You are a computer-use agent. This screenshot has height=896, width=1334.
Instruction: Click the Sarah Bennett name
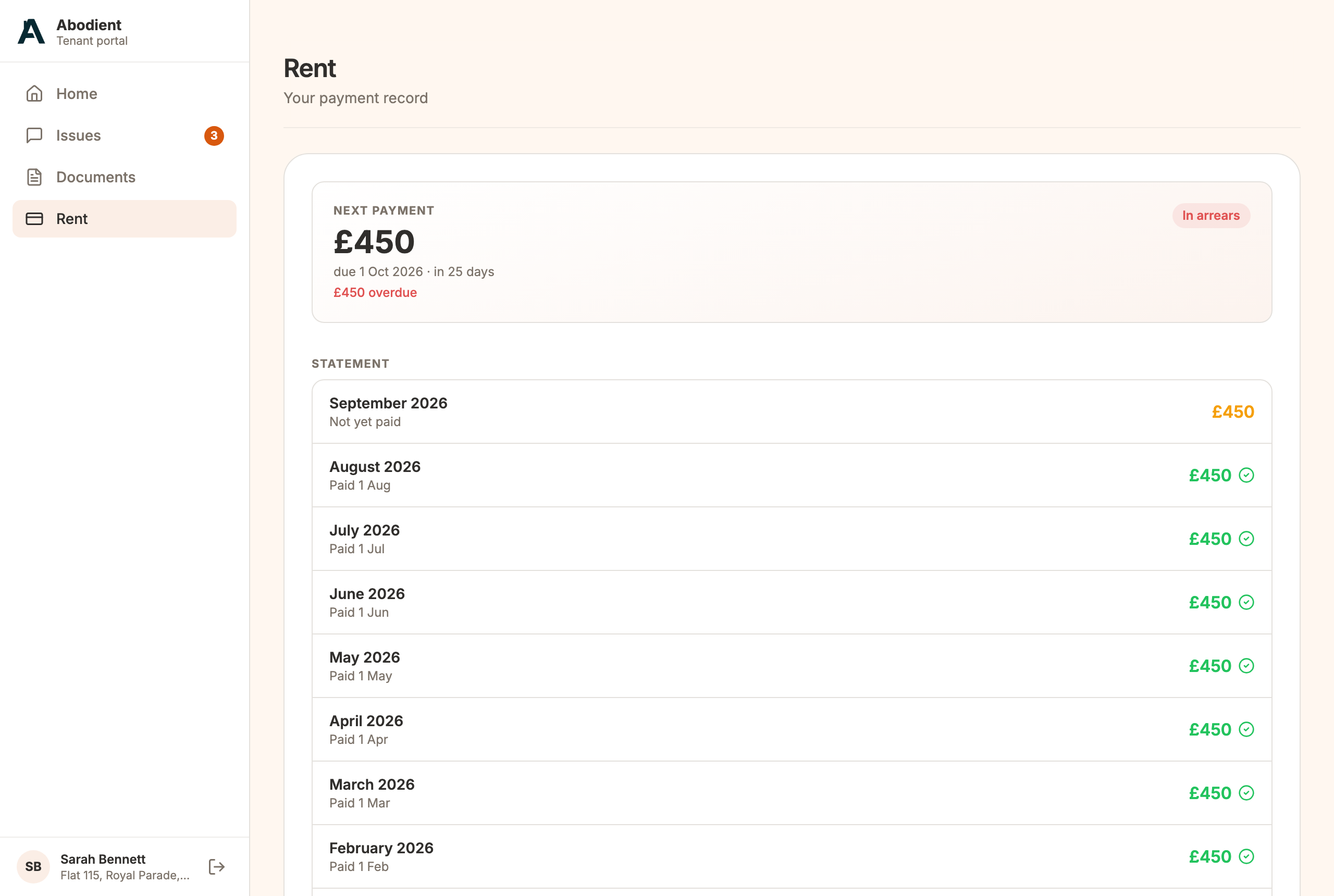[x=103, y=859]
